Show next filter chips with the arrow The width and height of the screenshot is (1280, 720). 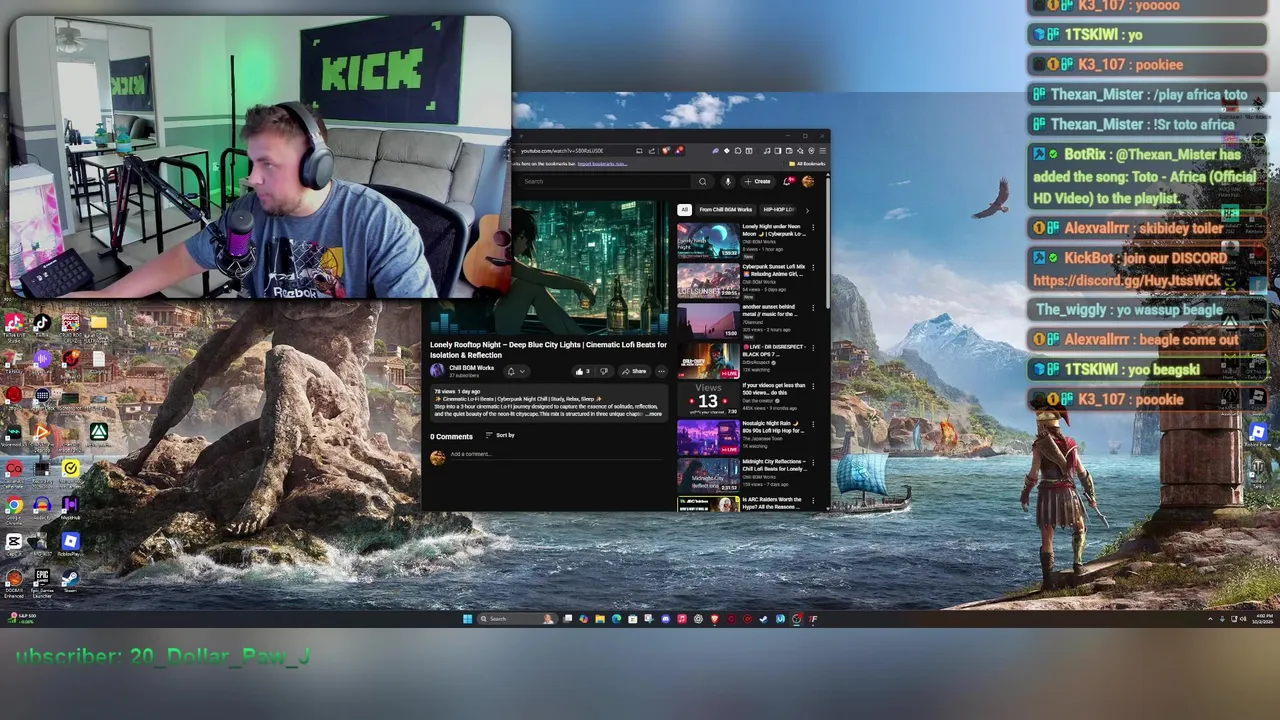(807, 210)
